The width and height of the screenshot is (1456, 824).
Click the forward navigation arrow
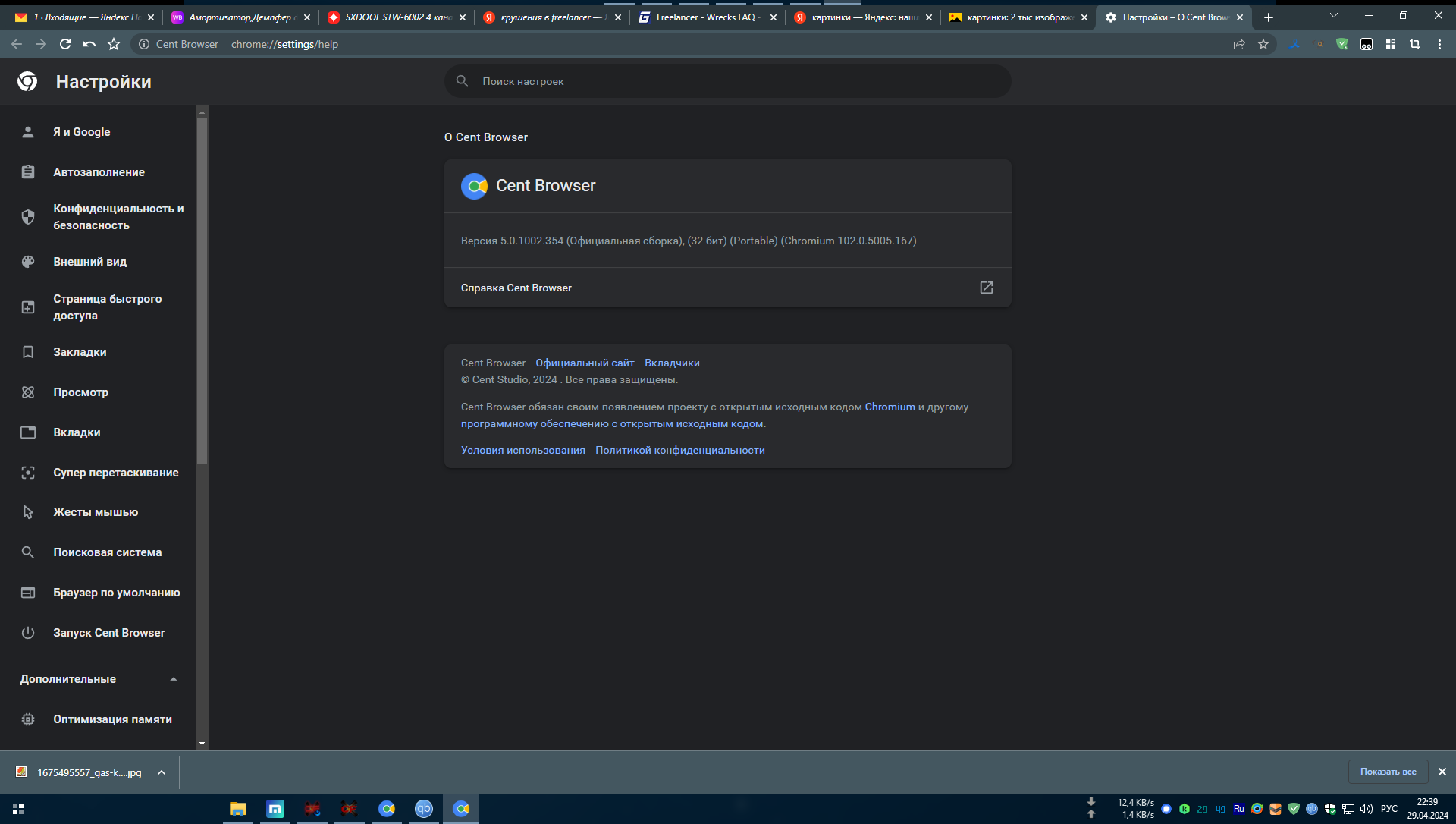[41, 44]
